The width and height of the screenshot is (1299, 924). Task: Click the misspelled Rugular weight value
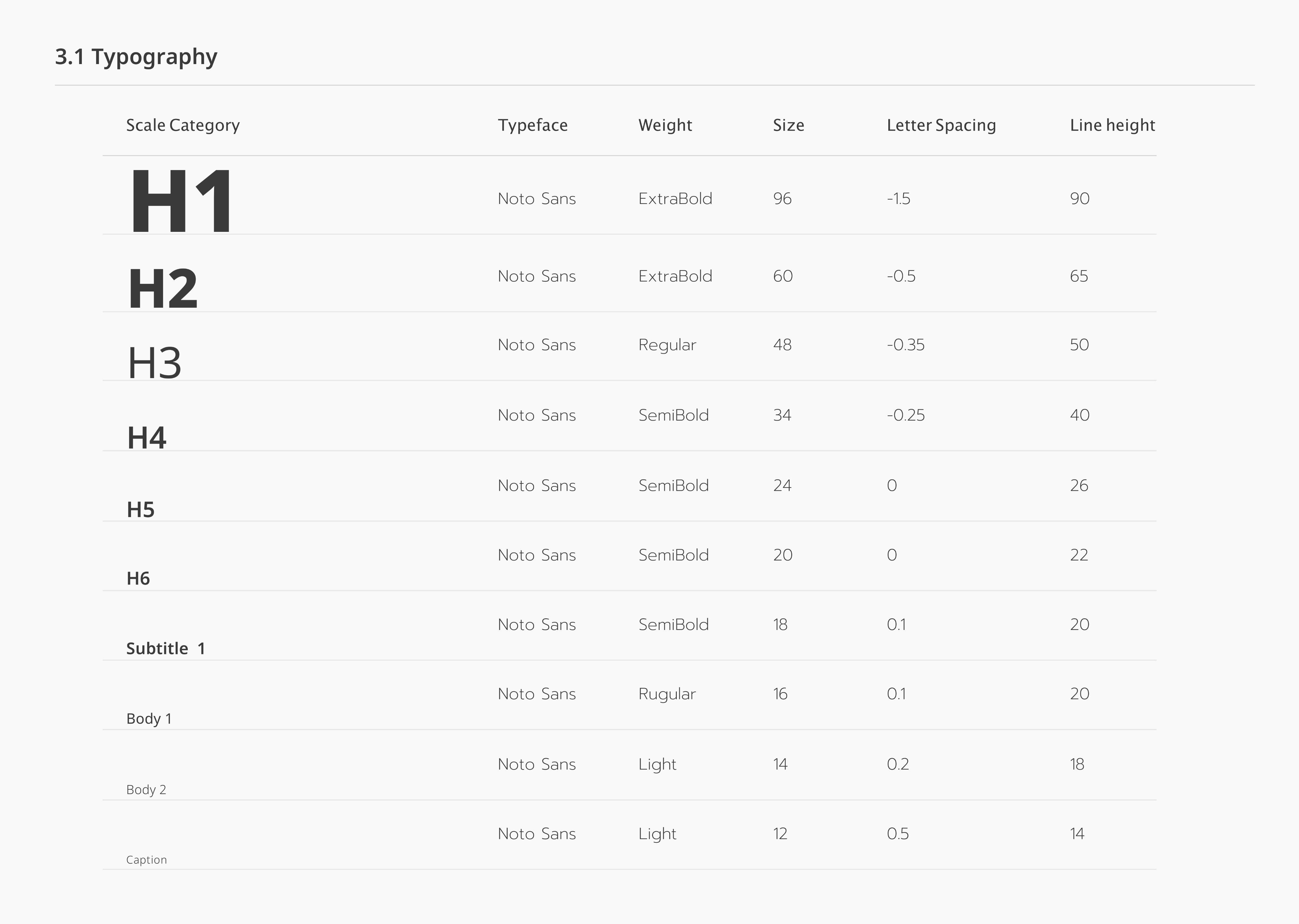pos(667,694)
